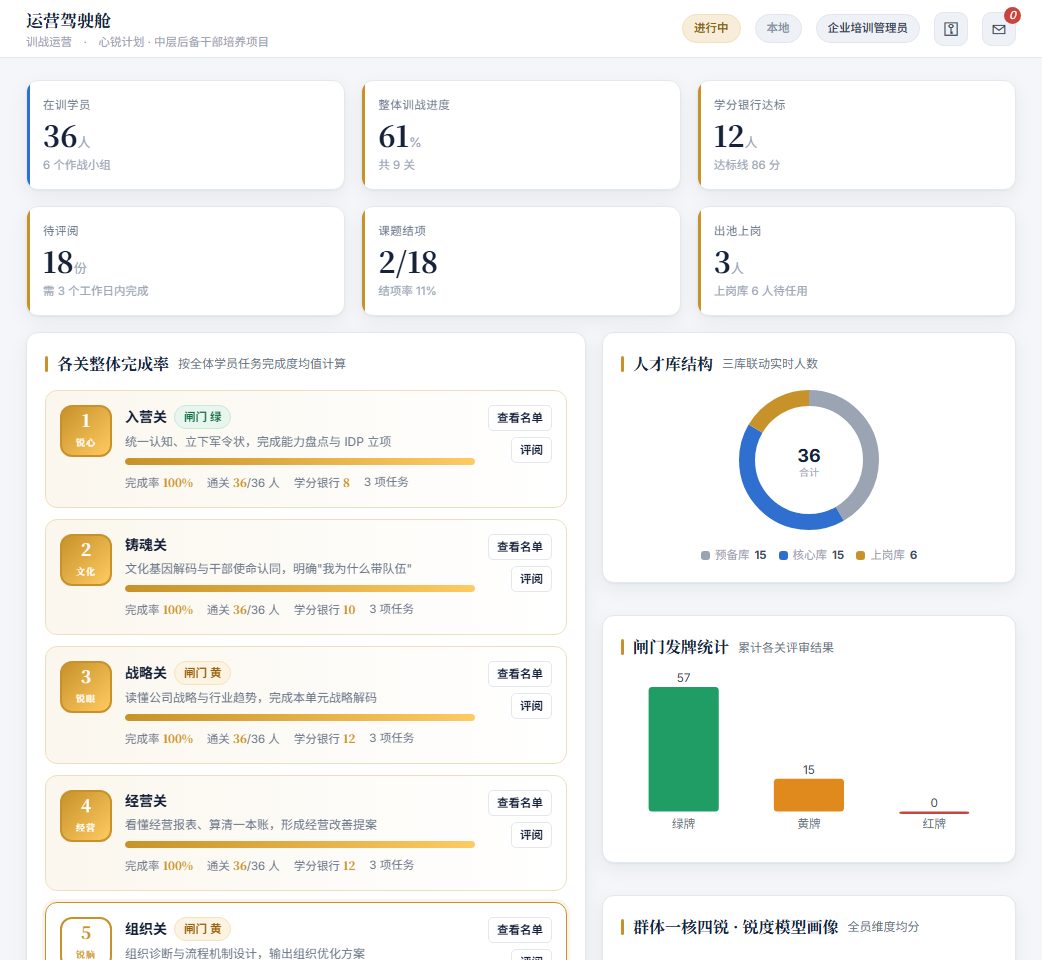Click the 闸门 黄 tag on 组织关
Viewport: 1042px width, 960px height.
click(203, 928)
